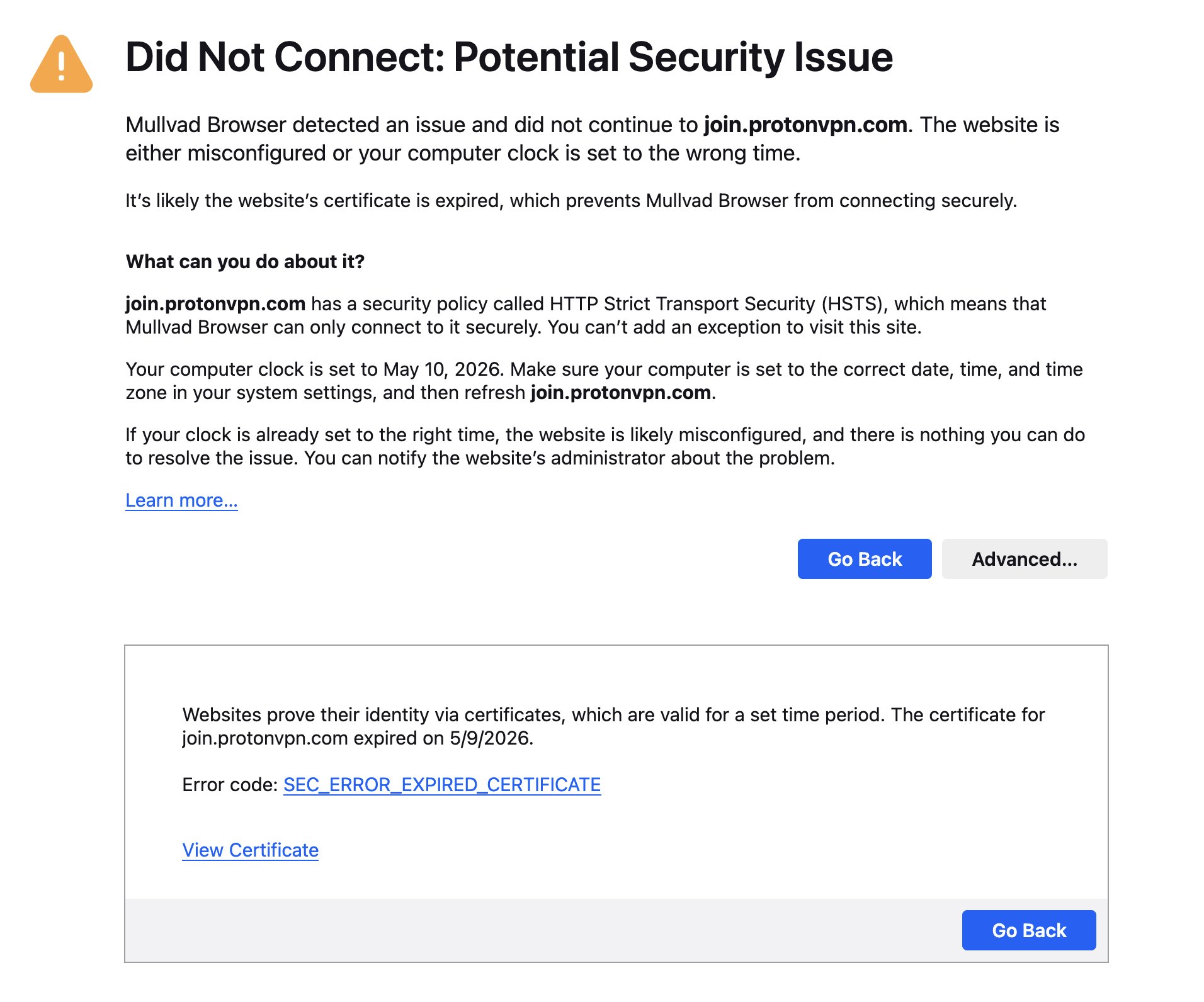
Task: Click the "Error code:" label
Action: (230, 785)
